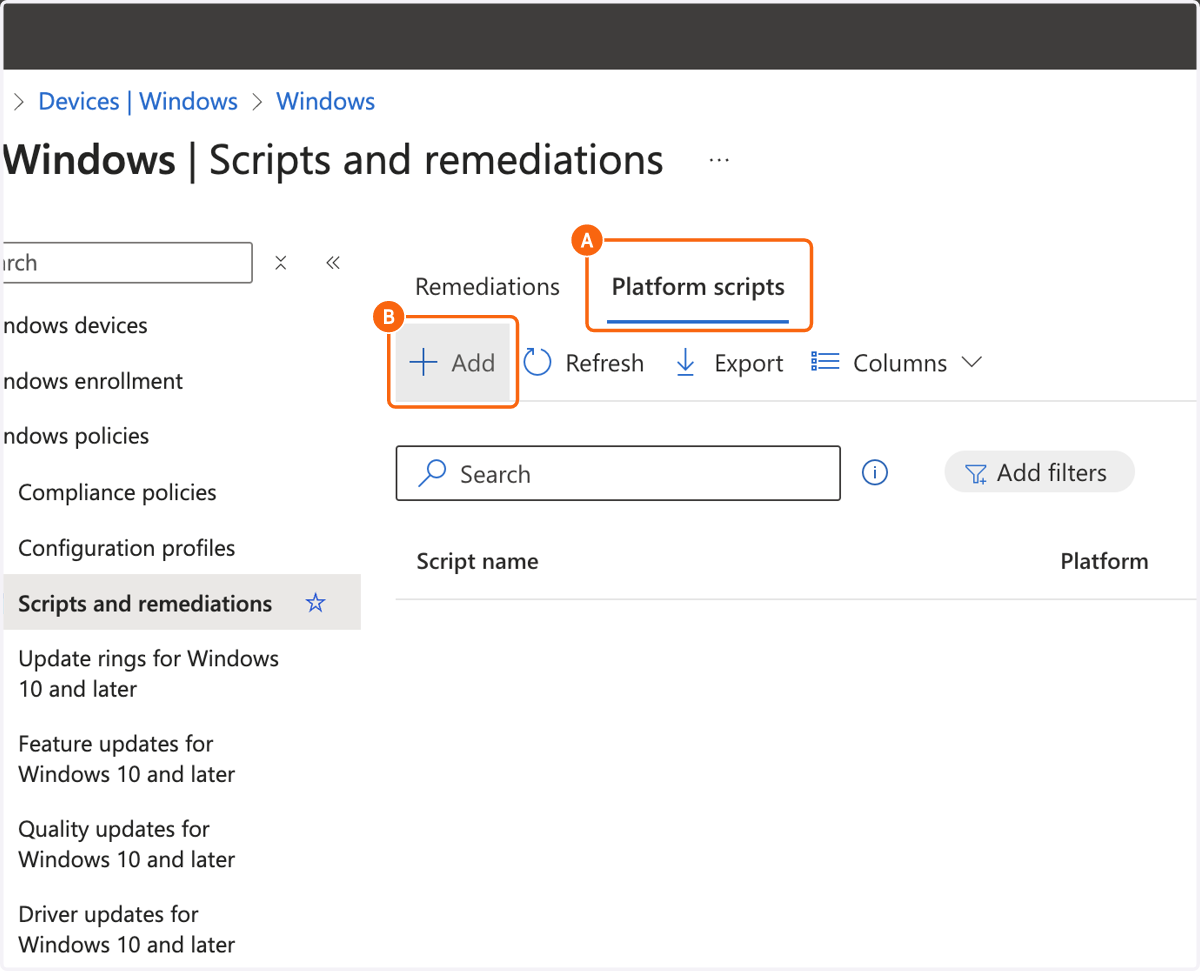The width and height of the screenshot is (1200, 971).
Task: Open Configuration profiles in sidebar
Action: (x=127, y=548)
